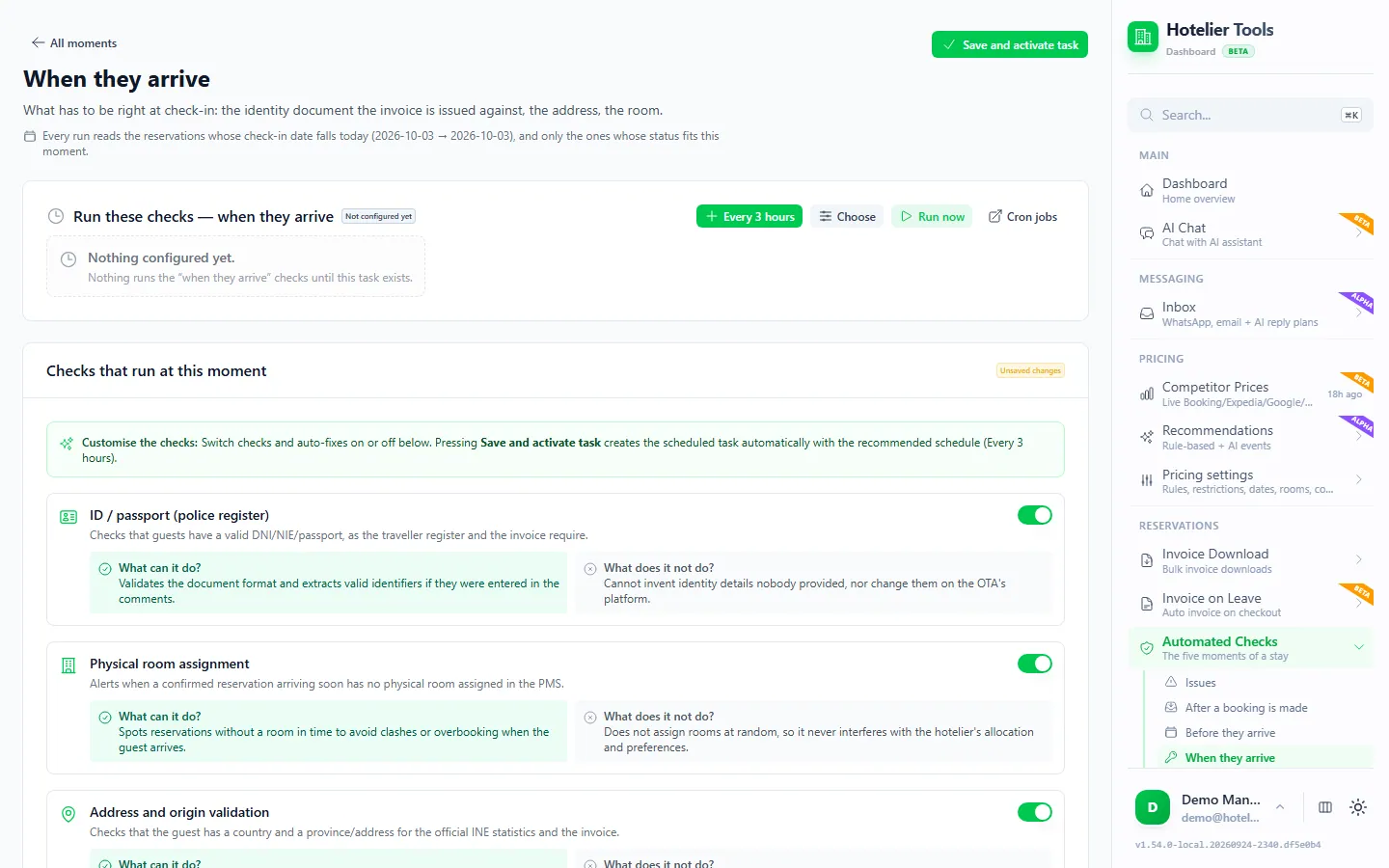Click the Checks that run at this moment title
The image size is (1389, 868).
[156, 371]
